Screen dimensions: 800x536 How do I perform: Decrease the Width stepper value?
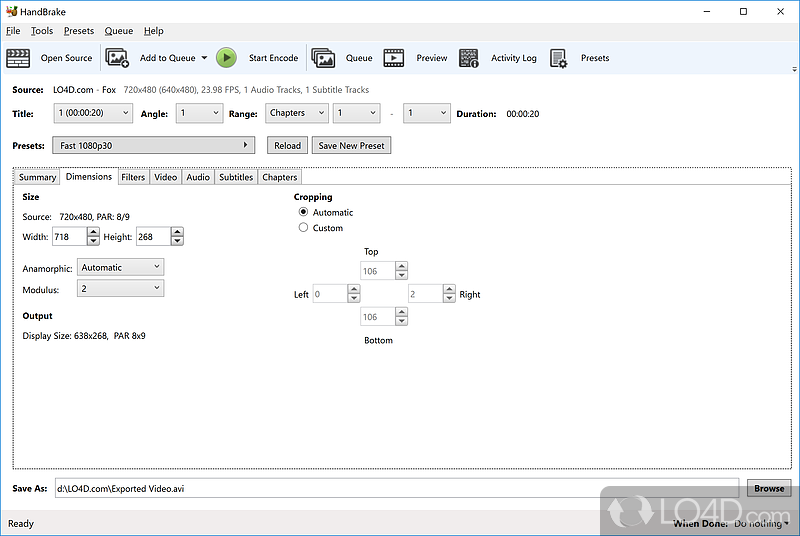(93, 241)
